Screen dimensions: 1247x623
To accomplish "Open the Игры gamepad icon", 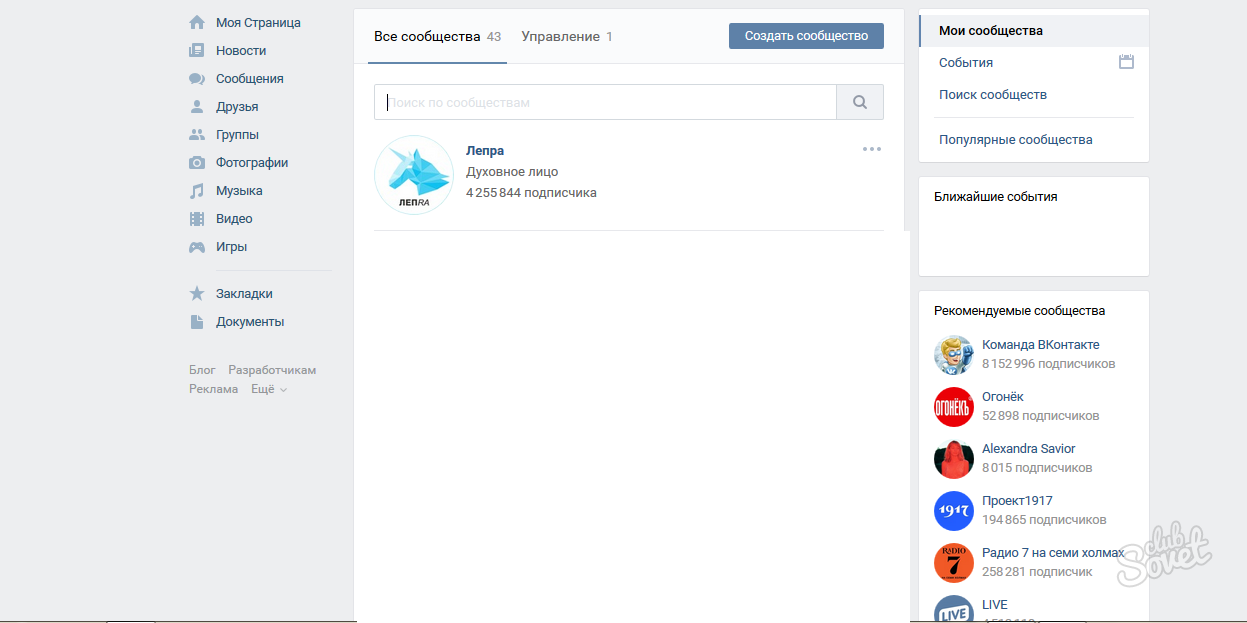I will click(x=197, y=246).
